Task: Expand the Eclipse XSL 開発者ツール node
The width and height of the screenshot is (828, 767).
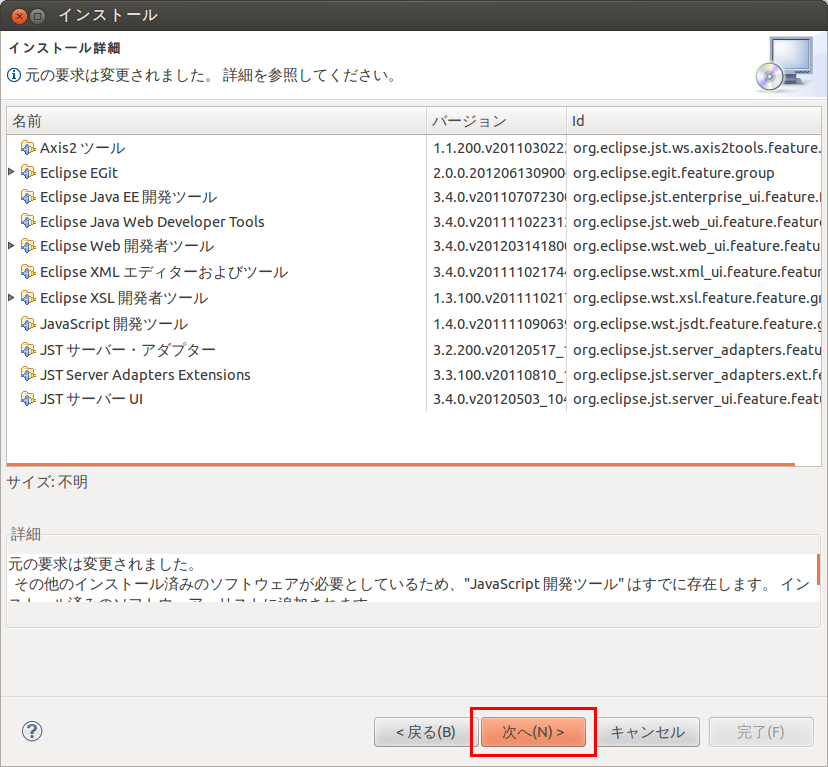Action: [x=11, y=297]
